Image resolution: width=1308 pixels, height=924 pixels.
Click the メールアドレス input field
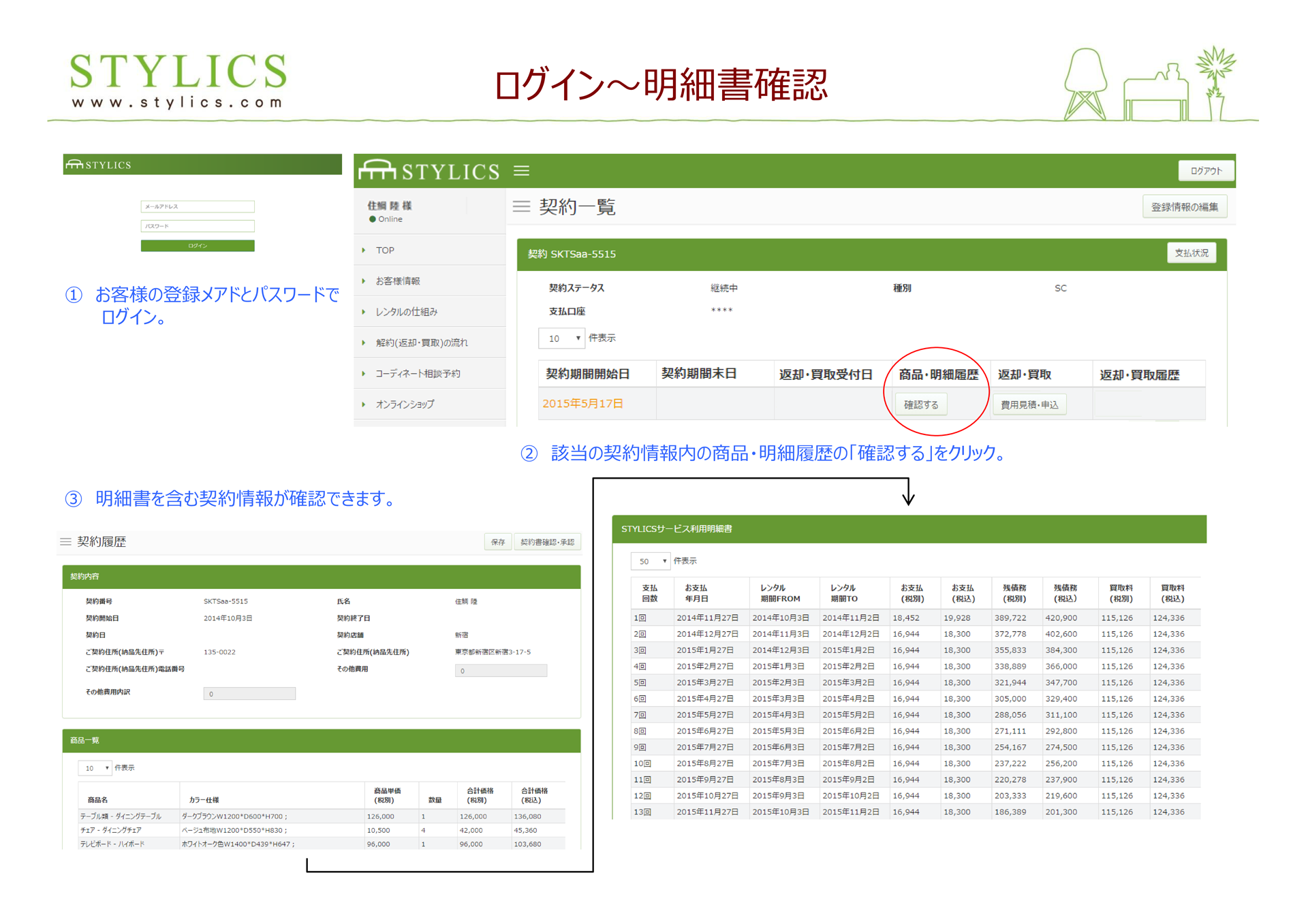point(198,206)
